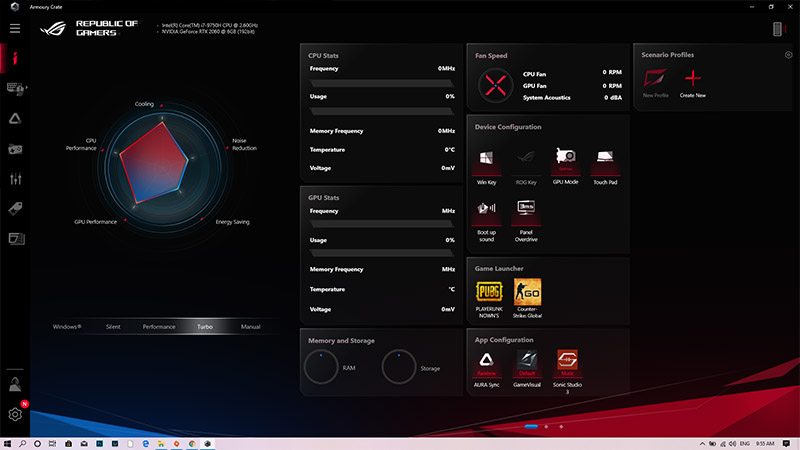Open Aura Sync triangle icon in sidebar
This screenshot has width=800, height=450.
tap(16, 118)
